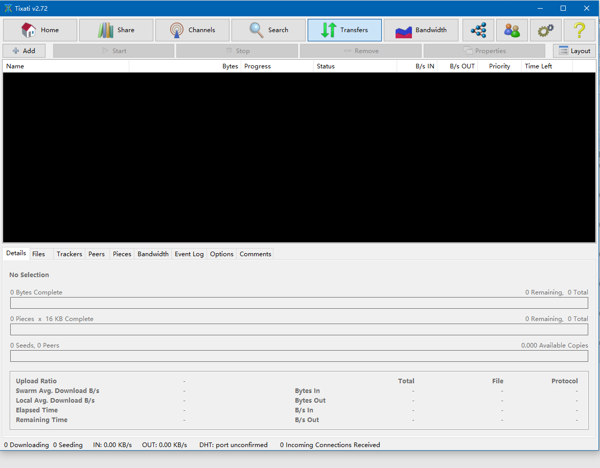Open the peers people icon
Image resolution: width=600 pixels, height=468 pixels.
coord(512,30)
